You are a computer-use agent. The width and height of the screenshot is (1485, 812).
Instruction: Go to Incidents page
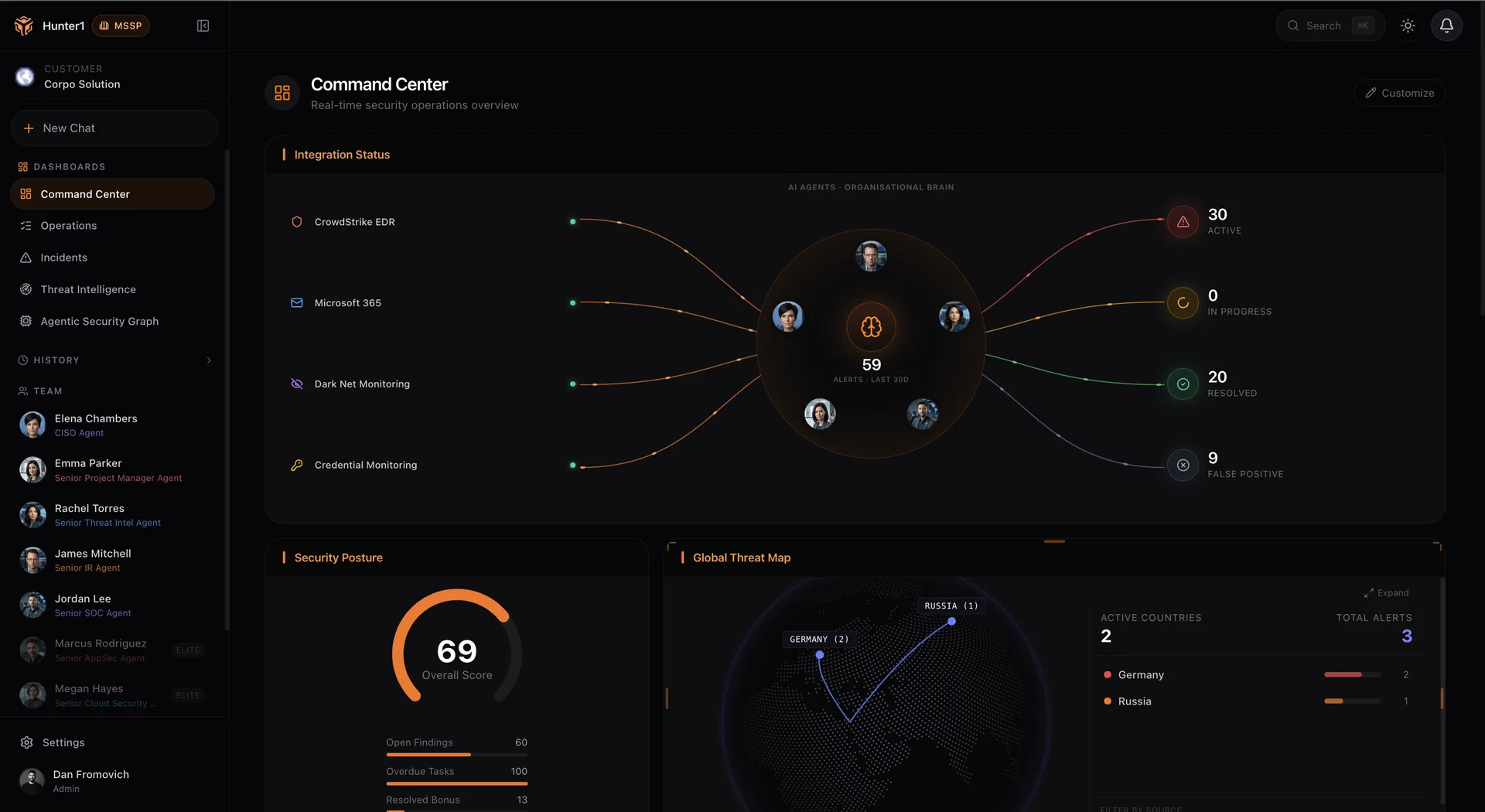pos(113,258)
